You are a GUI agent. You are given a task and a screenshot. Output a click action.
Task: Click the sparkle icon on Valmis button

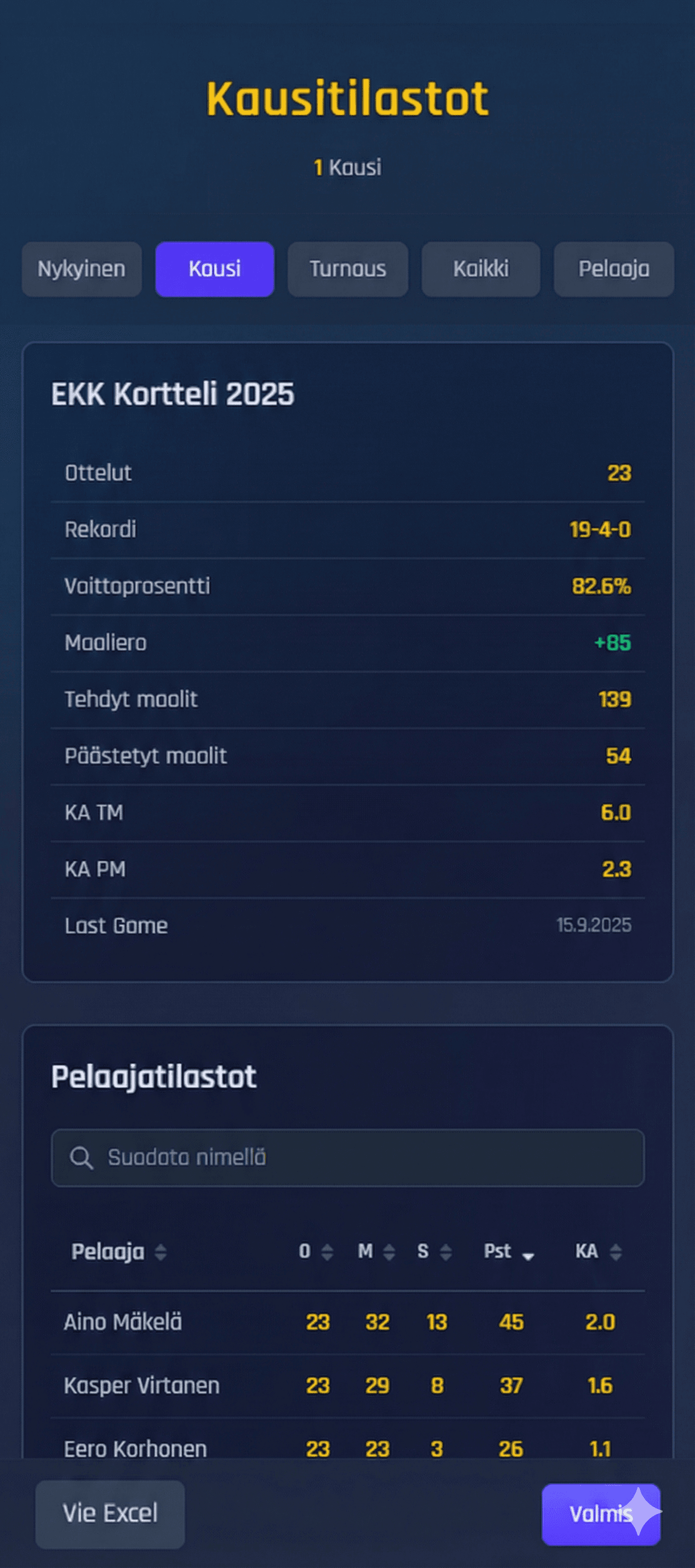coord(641,1511)
